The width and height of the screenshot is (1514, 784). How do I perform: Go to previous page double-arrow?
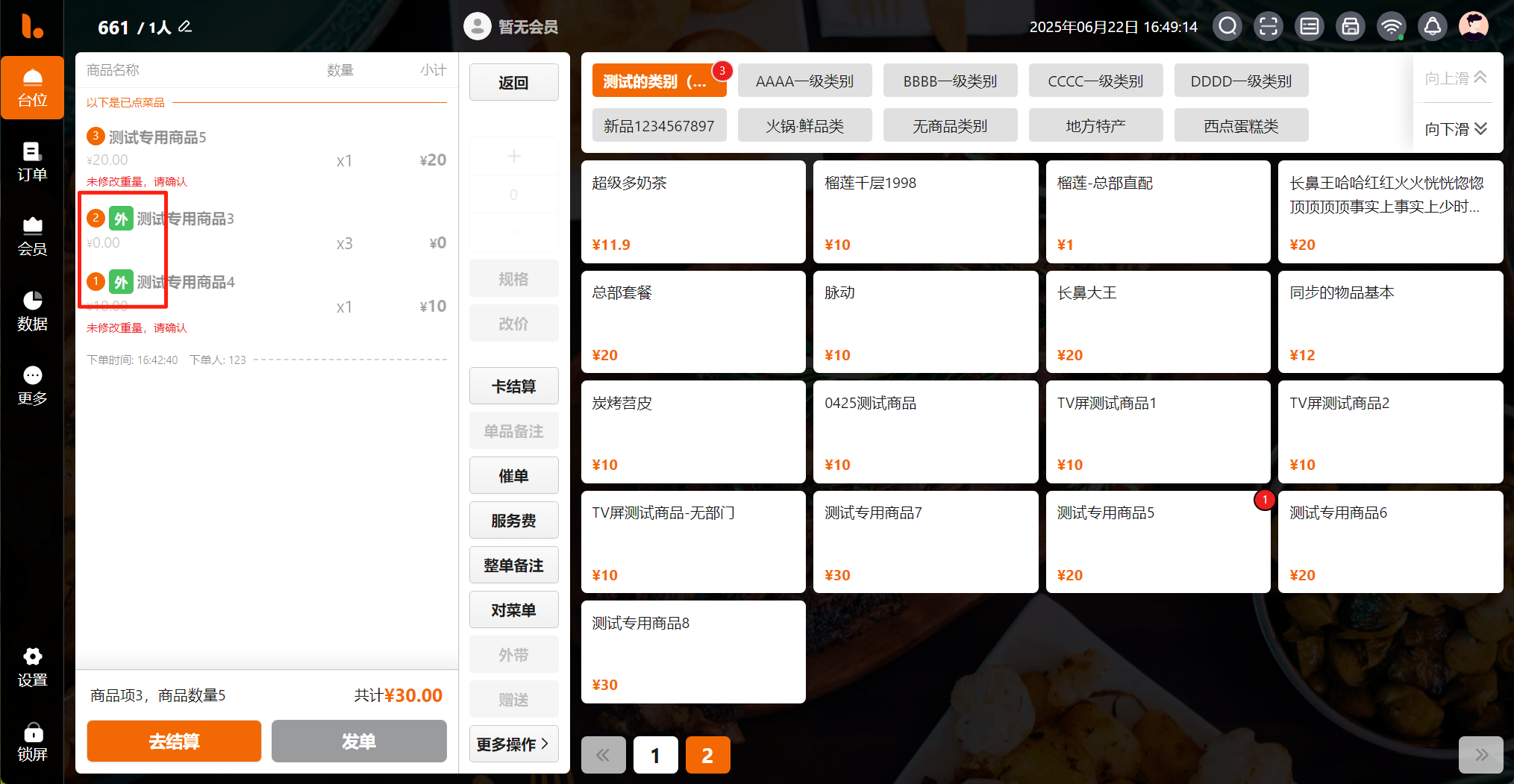603,755
